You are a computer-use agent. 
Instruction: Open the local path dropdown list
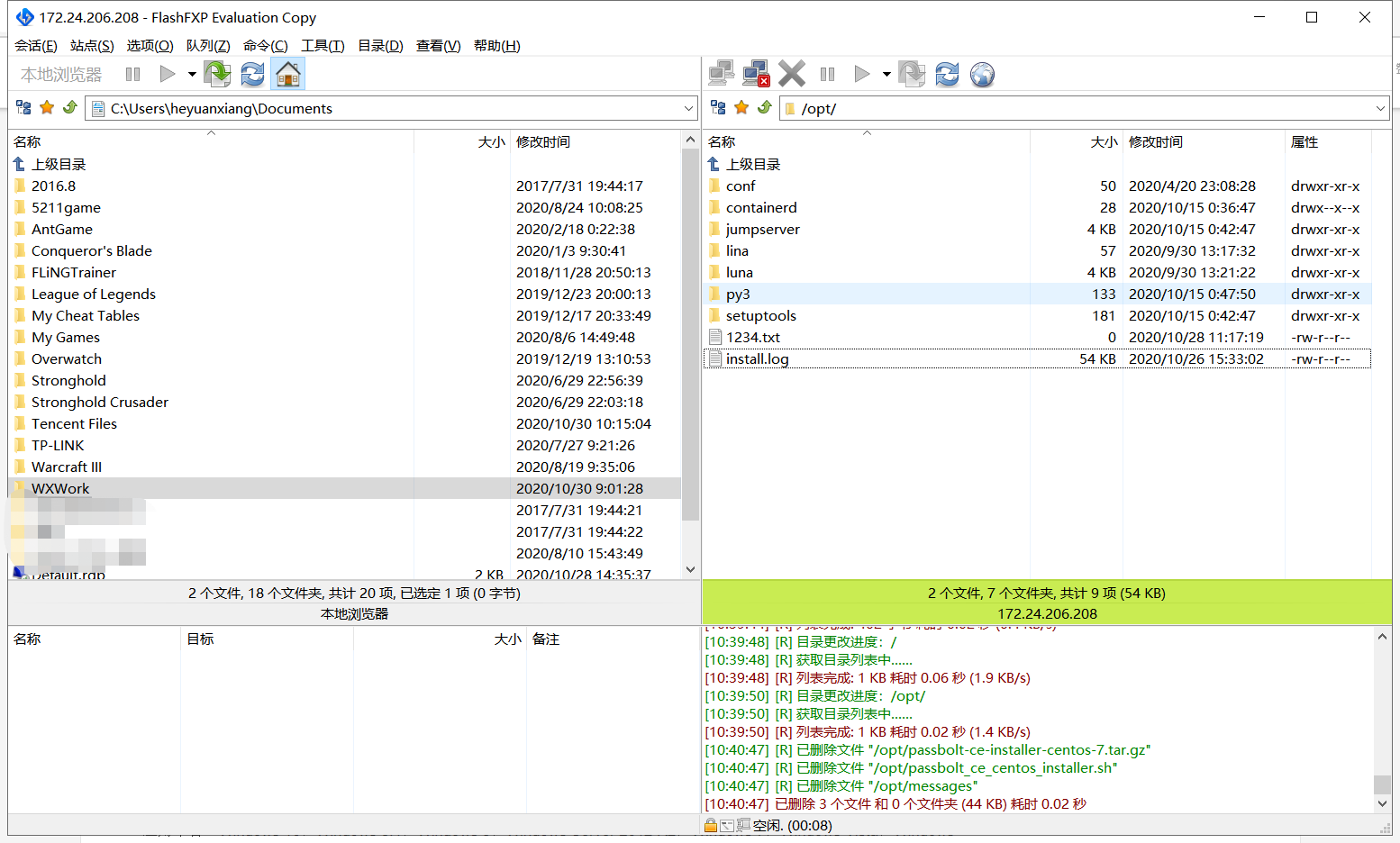pyautogui.click(x=689, y=108)
